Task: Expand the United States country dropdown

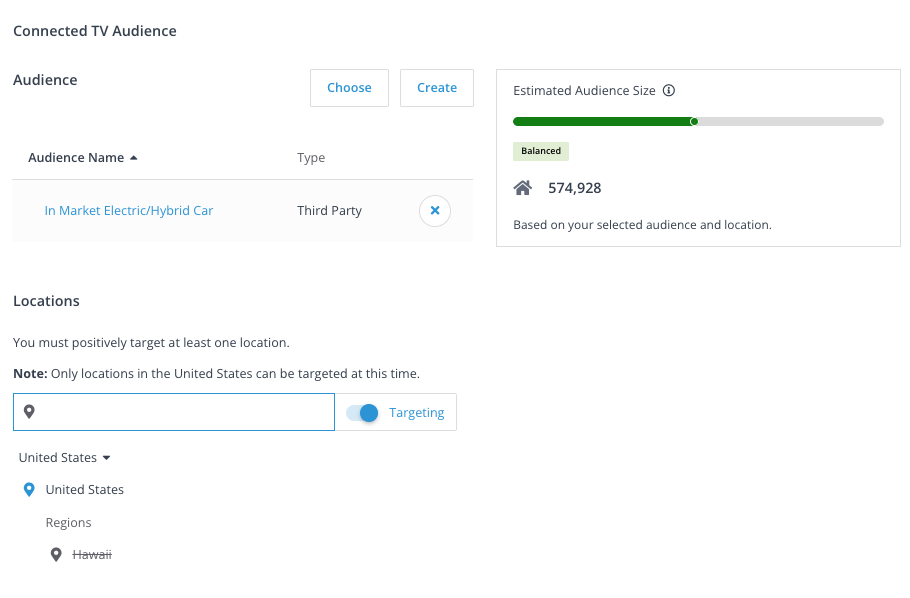Action: (65, 458)
